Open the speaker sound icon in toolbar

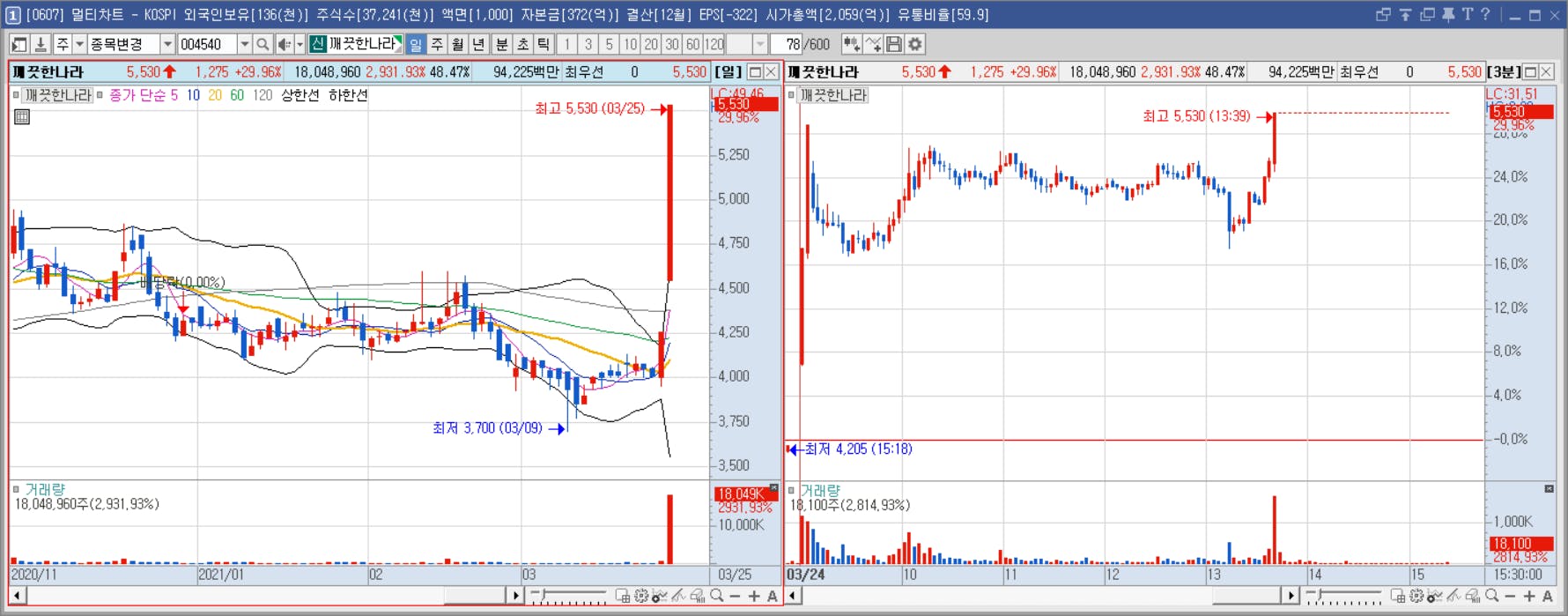285,44
